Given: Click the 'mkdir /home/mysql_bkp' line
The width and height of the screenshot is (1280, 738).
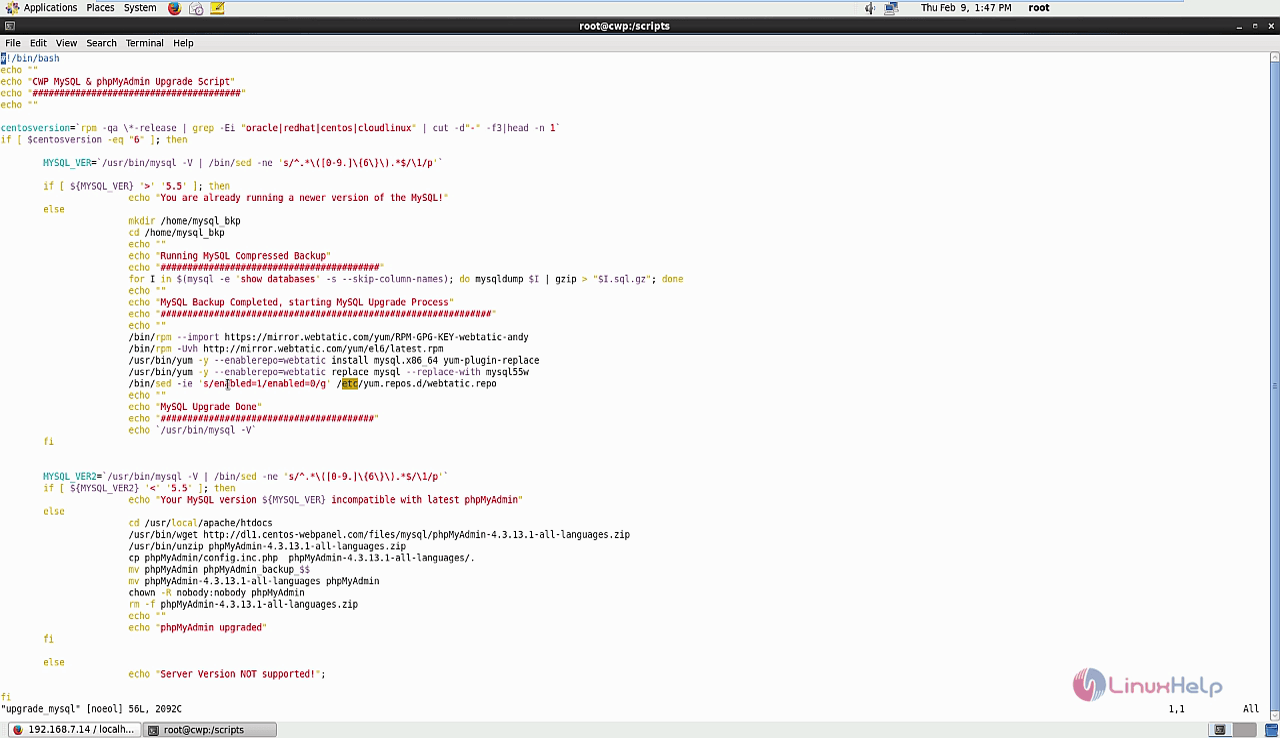Looking at the screenshot, I should (x=184, y=221).
